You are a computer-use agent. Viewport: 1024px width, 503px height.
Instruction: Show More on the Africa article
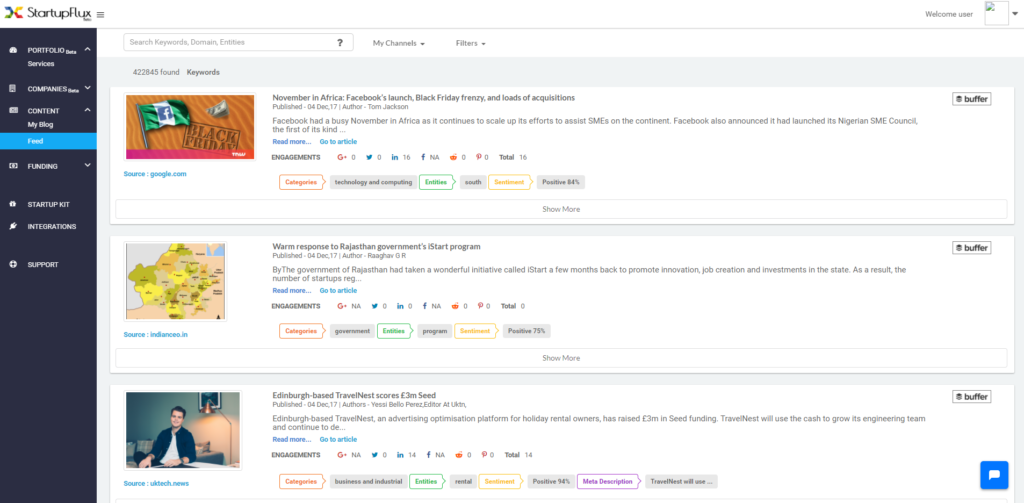coord(561,209)
